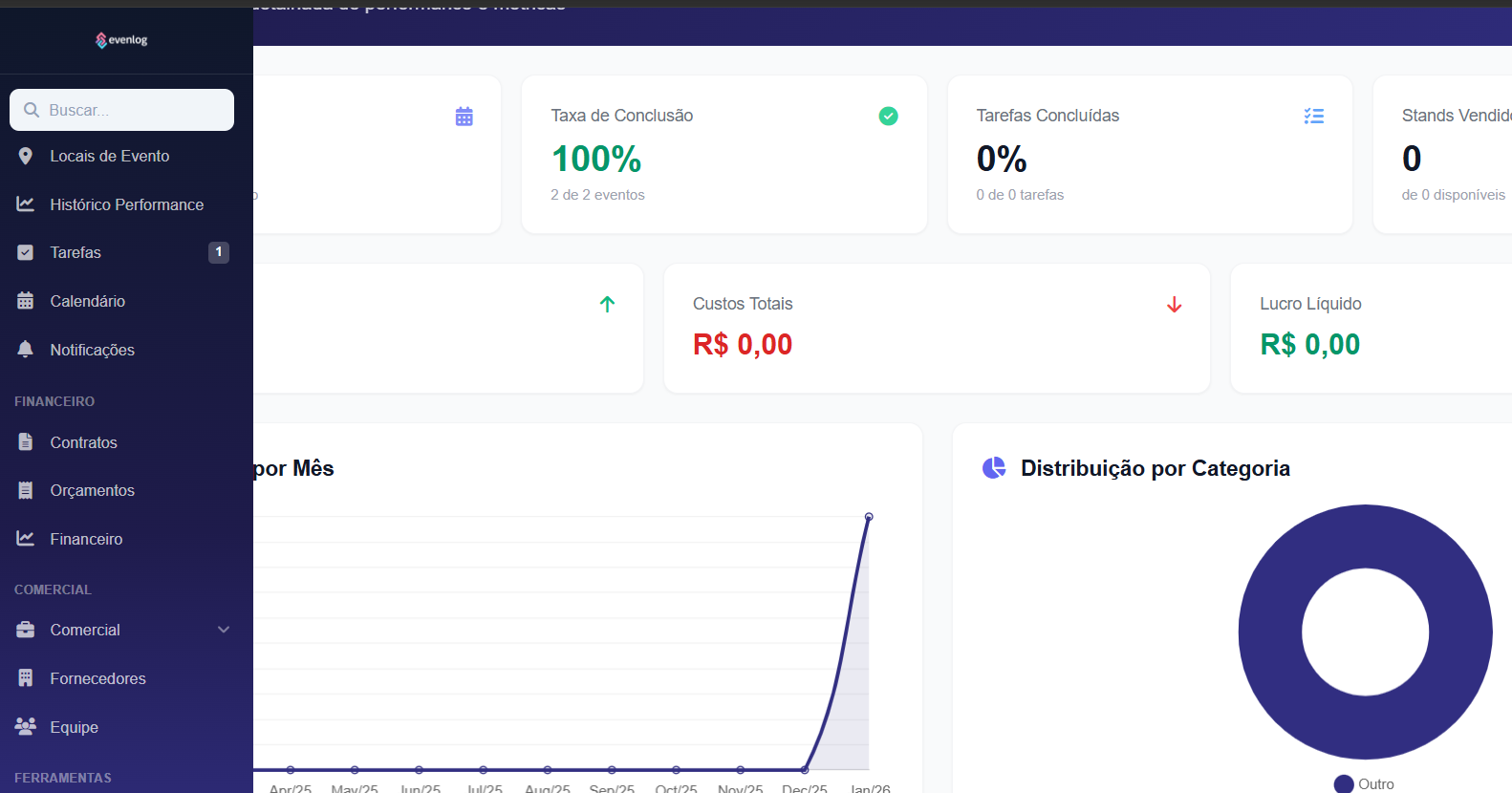Click the map pin icon for Locais de Evento

pyautogui.click(x=26, y=157)
